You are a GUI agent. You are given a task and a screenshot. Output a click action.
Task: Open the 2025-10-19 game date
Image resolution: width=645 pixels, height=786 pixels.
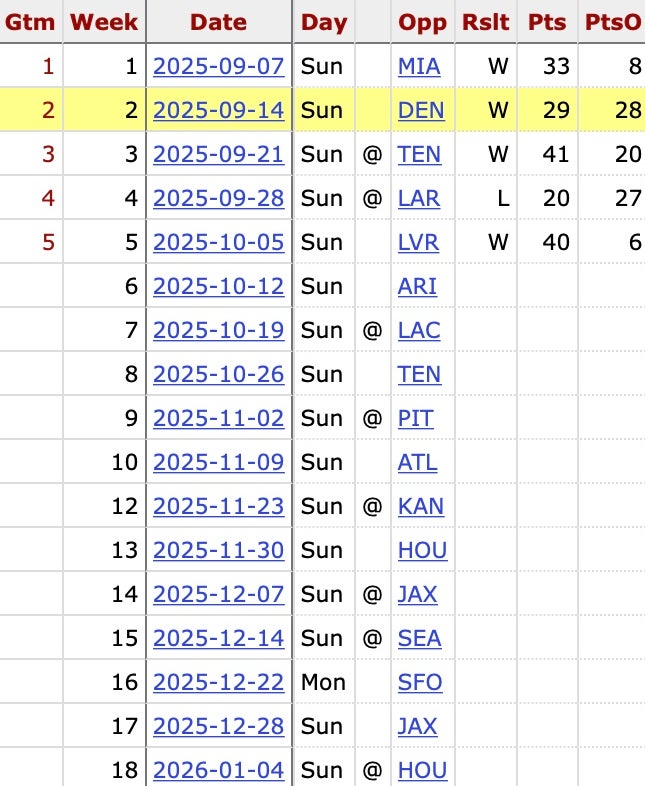point(218,330)
